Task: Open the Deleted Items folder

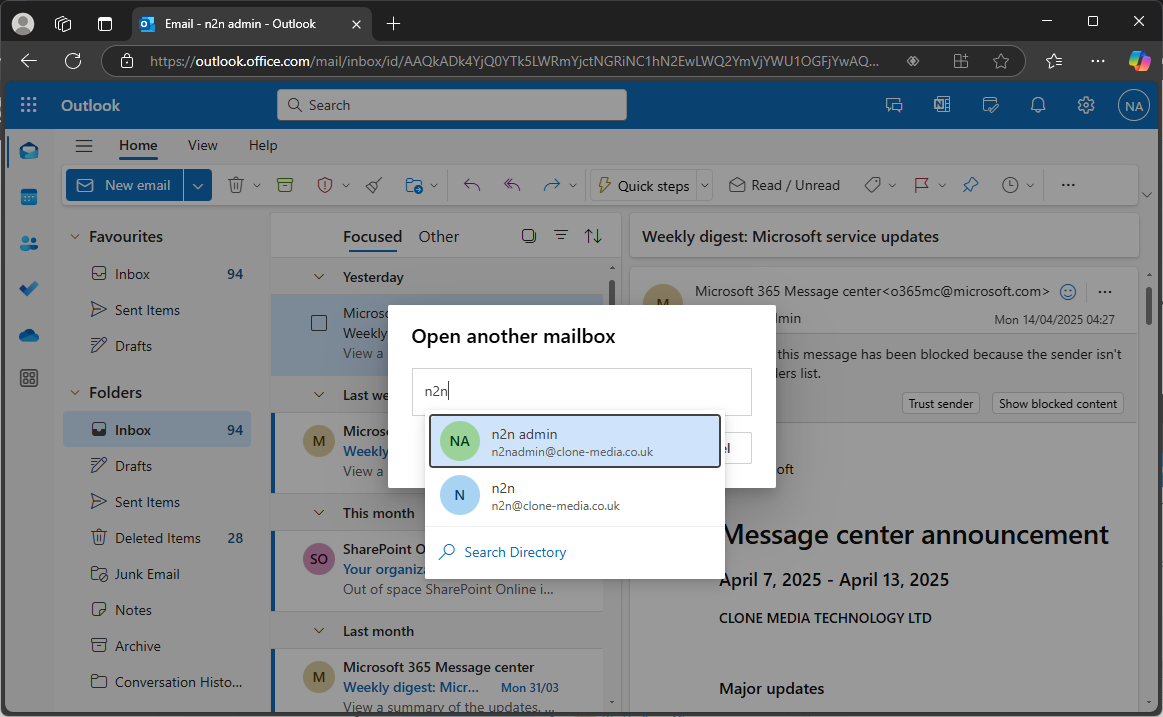Action: tap(157, 538)
